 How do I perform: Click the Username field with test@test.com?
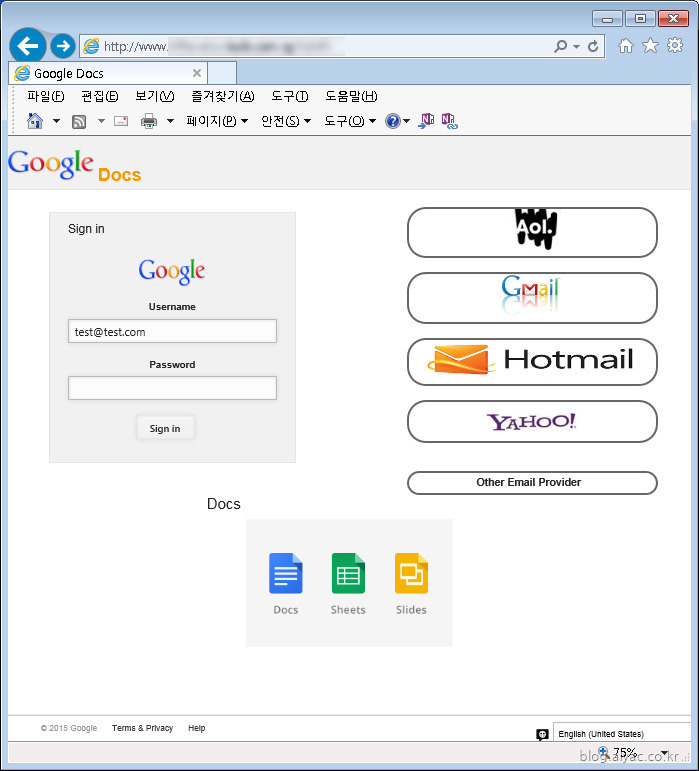click(172, 331)
